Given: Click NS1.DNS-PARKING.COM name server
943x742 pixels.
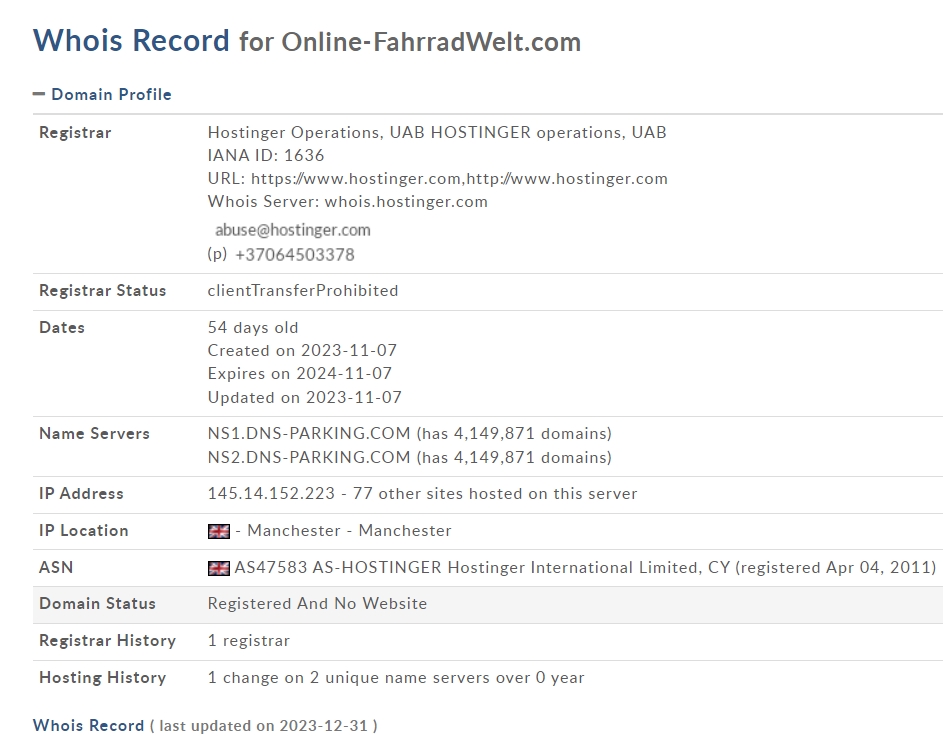Looking at the screenshot, I should tap(309, 434).
